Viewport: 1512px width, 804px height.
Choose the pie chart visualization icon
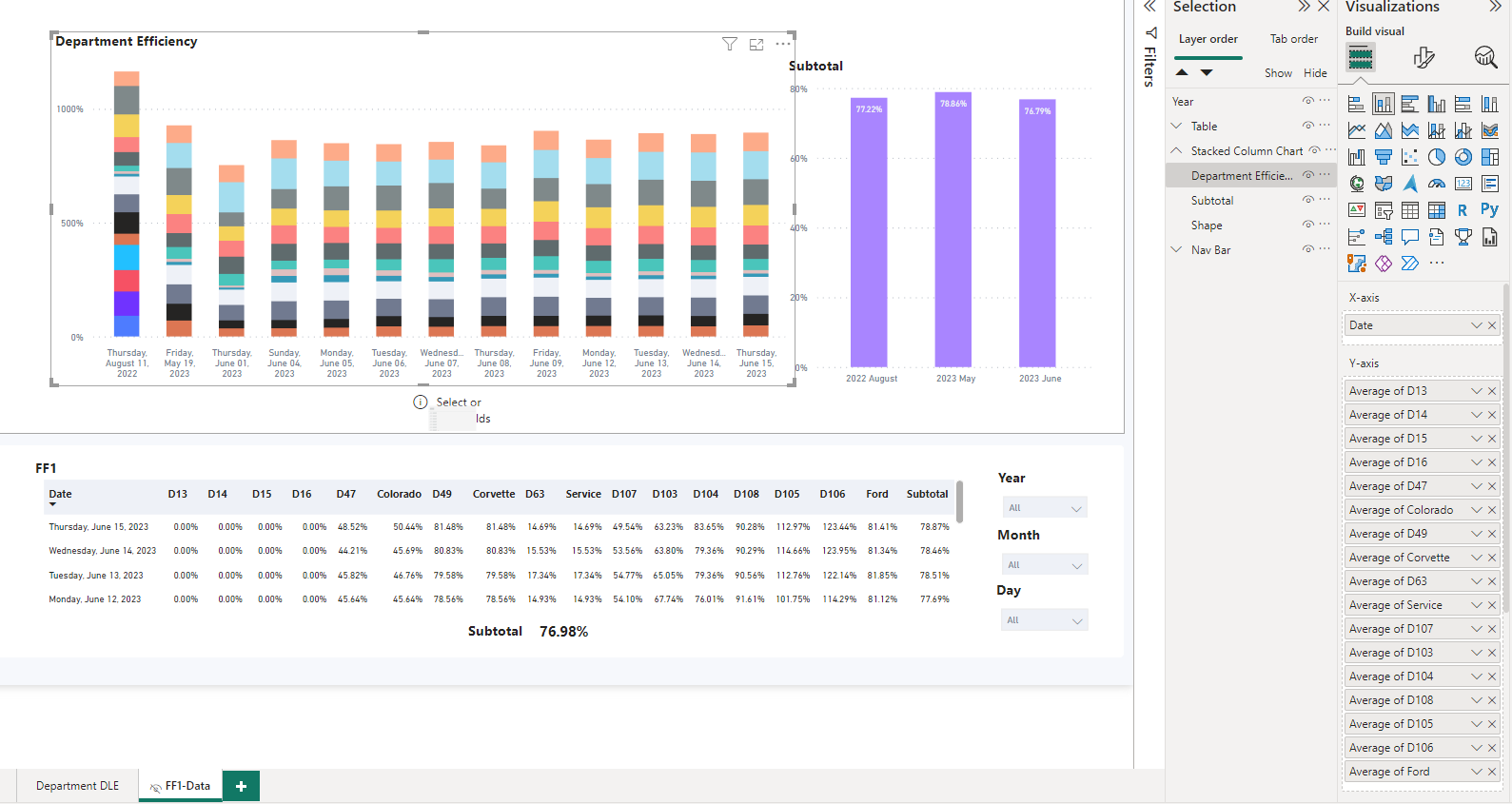click(1437, 157)
